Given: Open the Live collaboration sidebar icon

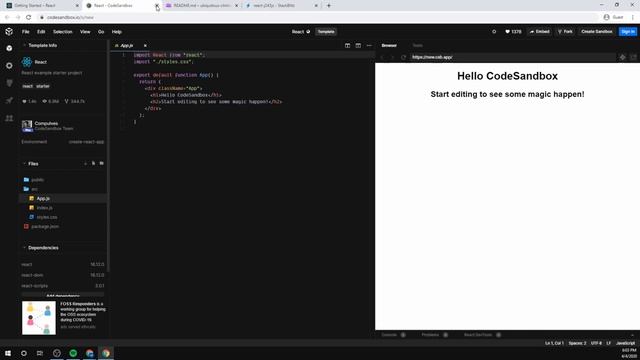Looking at the screenshot, I should coord(9,118).
